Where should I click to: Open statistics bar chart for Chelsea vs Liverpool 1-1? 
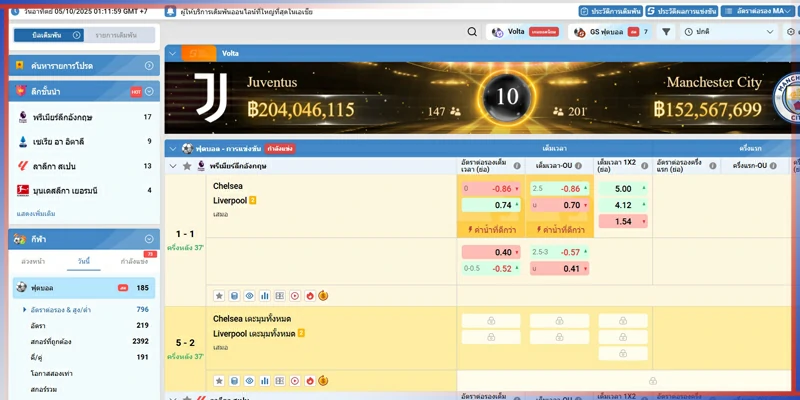pyautogui.click(x=265, y=296)
